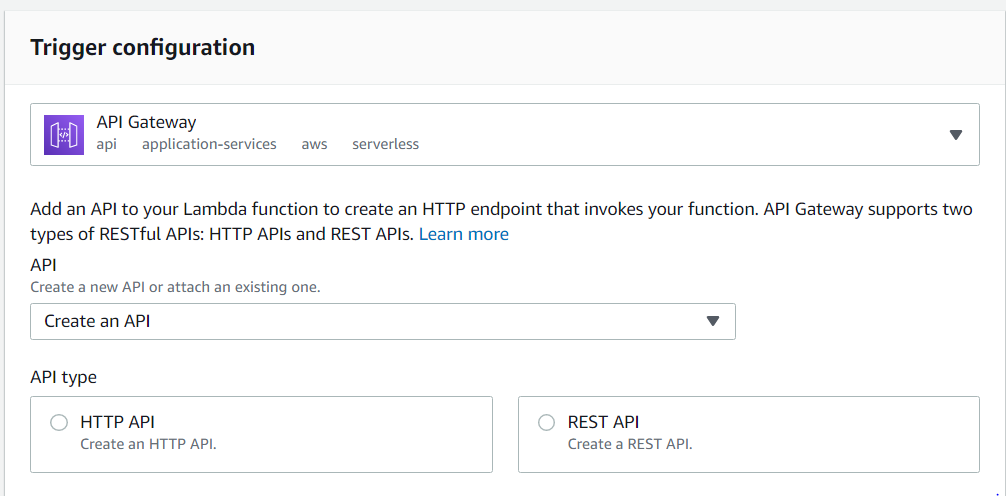
Task: Click the API Gateway trigger name text
Action: coord(146,122)
